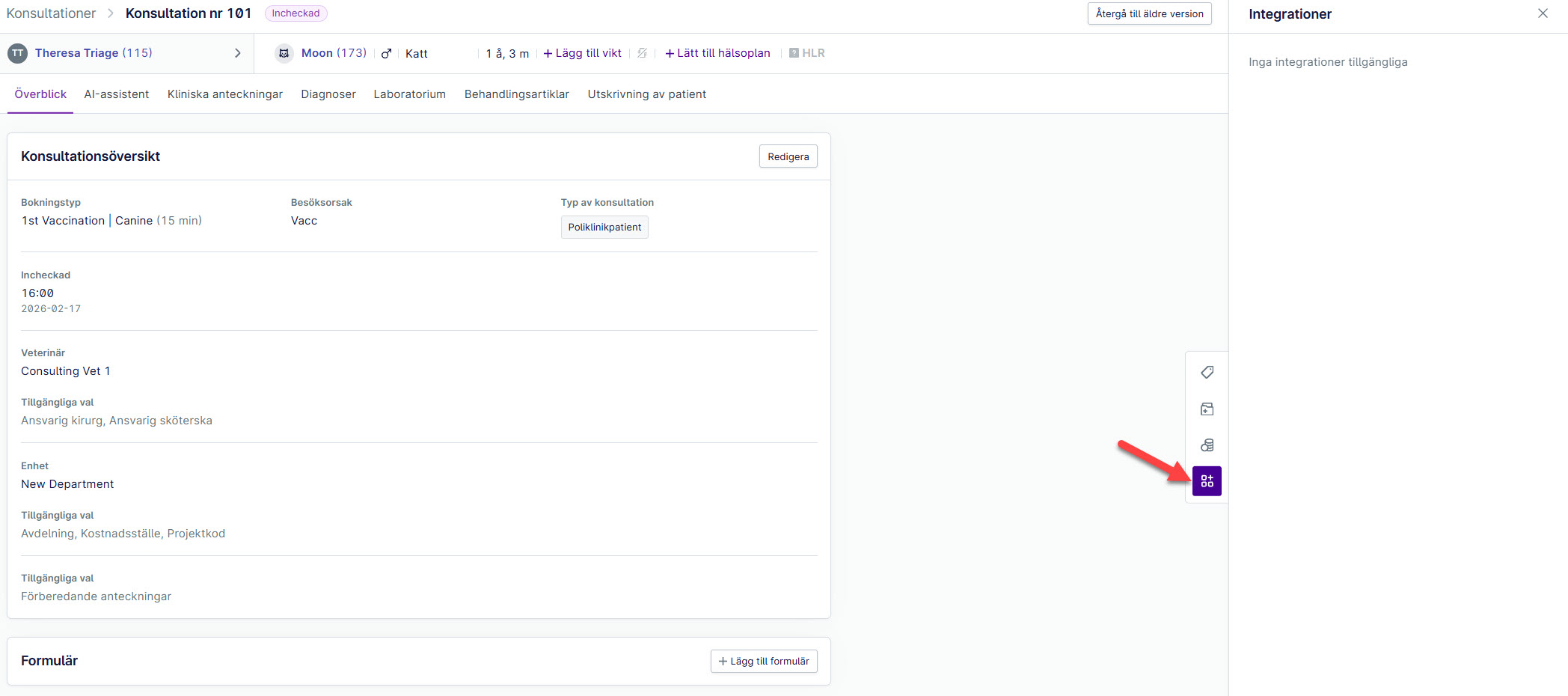Close the Integrationer panel
The width and height of the screenshot is (1568, 696).
click(1543, 13)
